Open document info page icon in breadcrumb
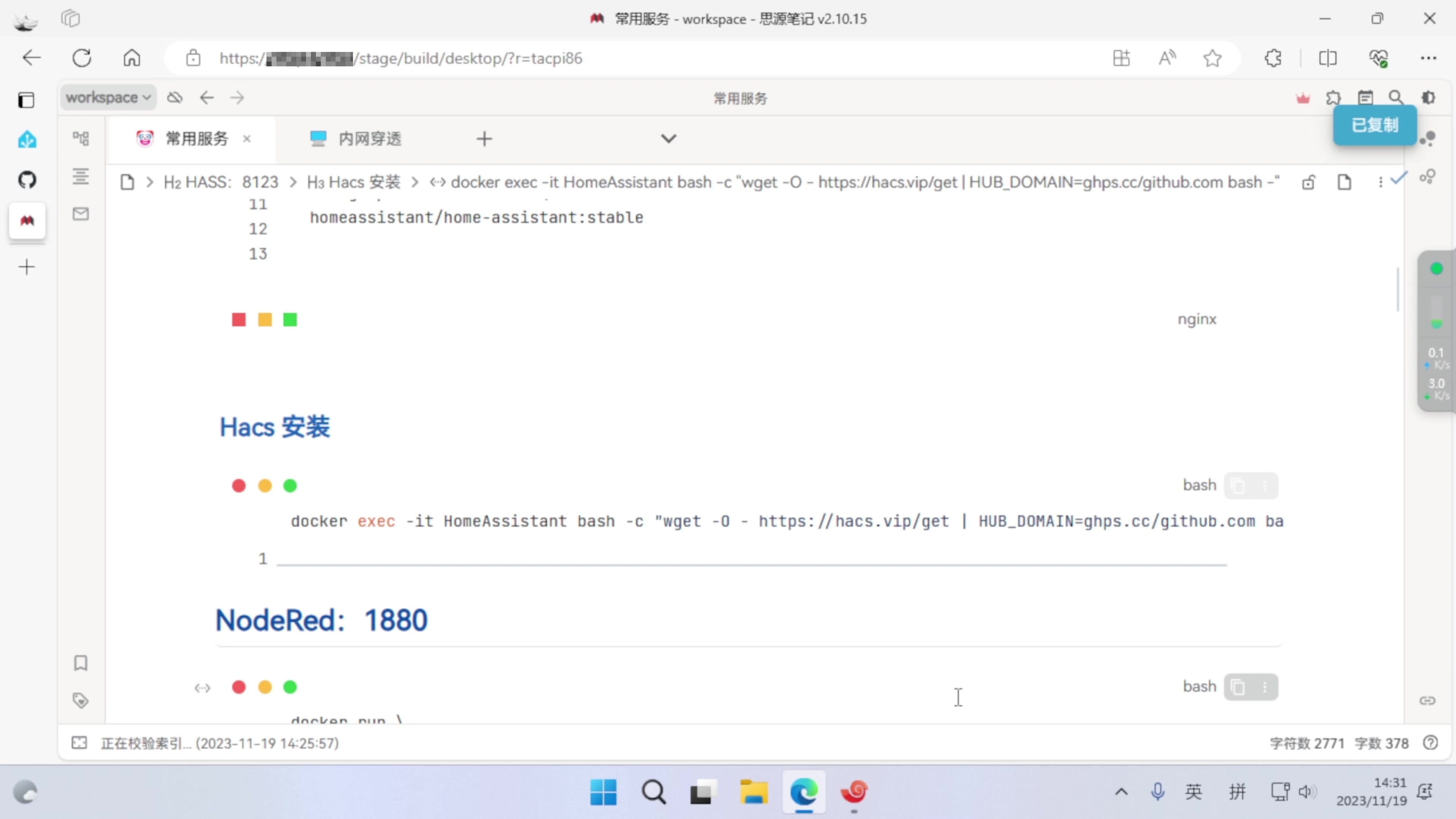Screen dimensions: 1456x819 (x=1345, y=182)
